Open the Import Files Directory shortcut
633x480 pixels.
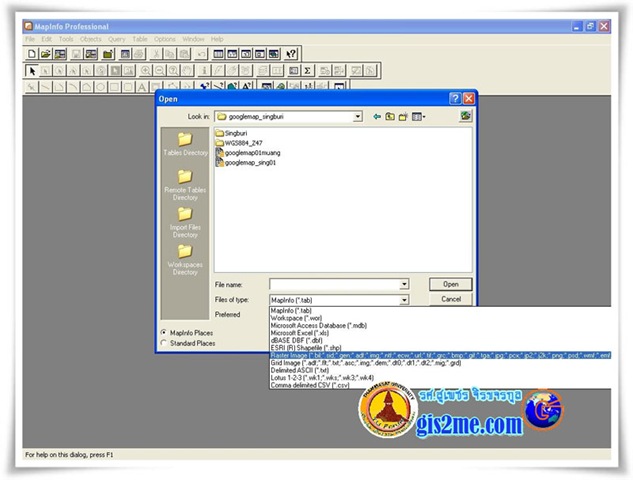coord(185,222)
